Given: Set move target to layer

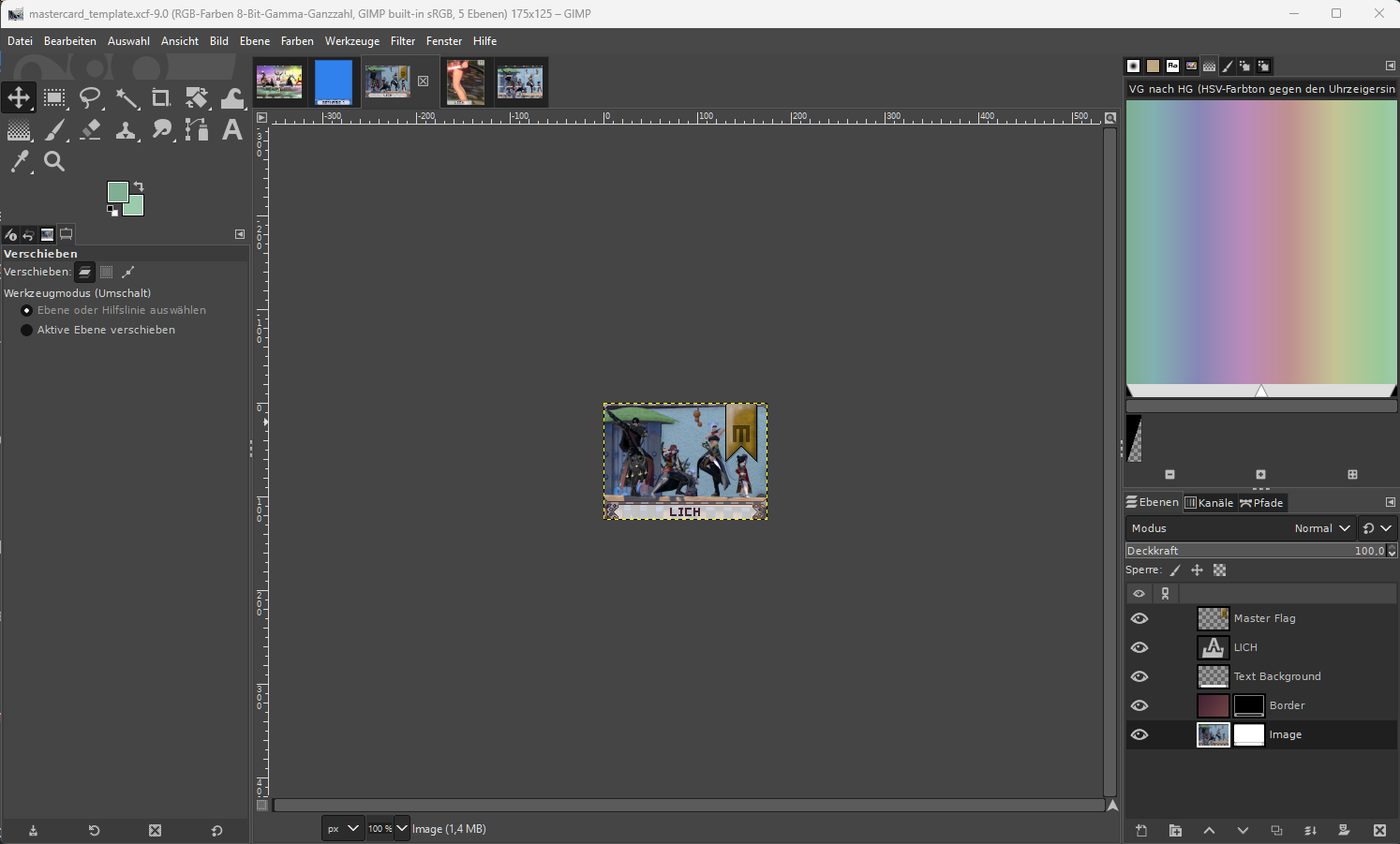Looking at the screenshot, I should tap(84, 272).
